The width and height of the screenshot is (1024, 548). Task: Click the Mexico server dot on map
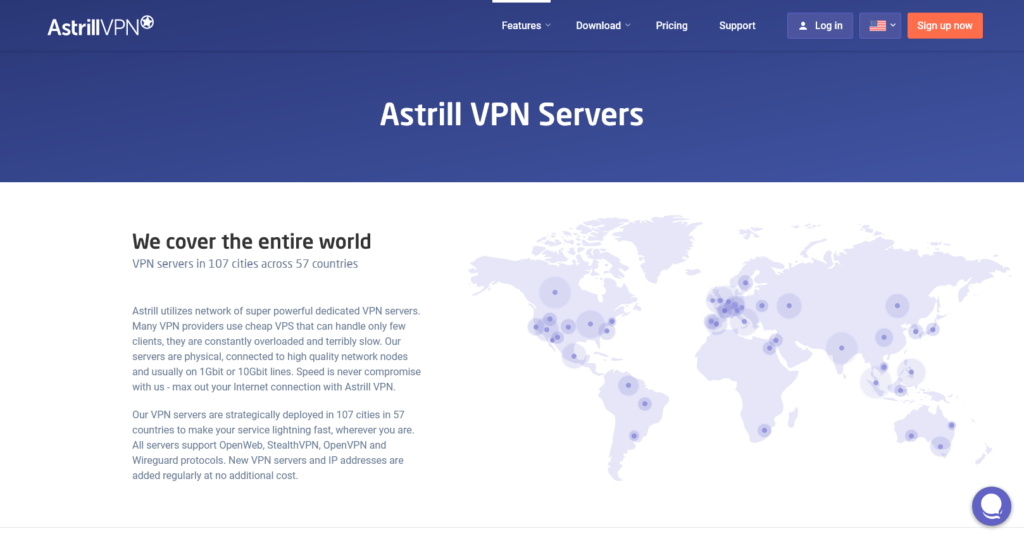(x=573, y=356)
